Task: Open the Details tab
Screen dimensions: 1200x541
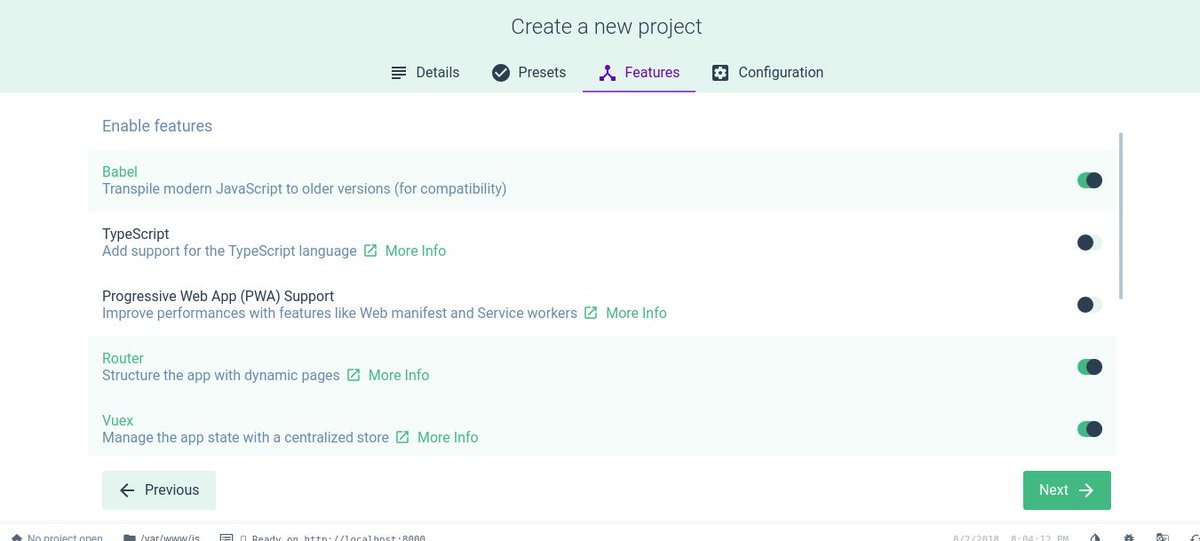Action: tap(425, 72)
